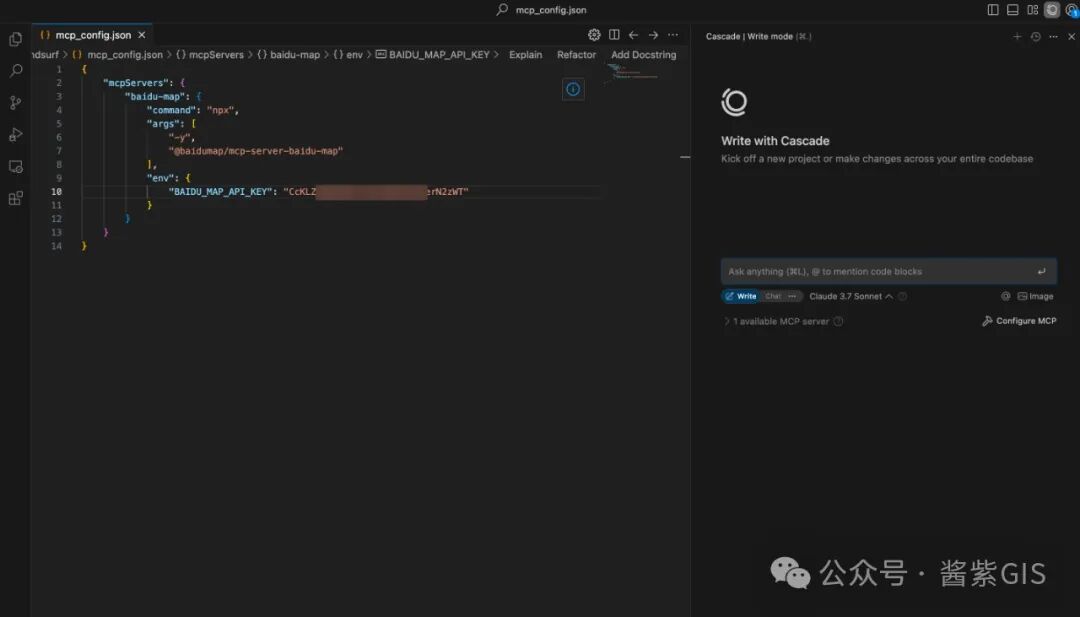
Task: Click the Cascade logo in the panel
Action: click(734, 102)
